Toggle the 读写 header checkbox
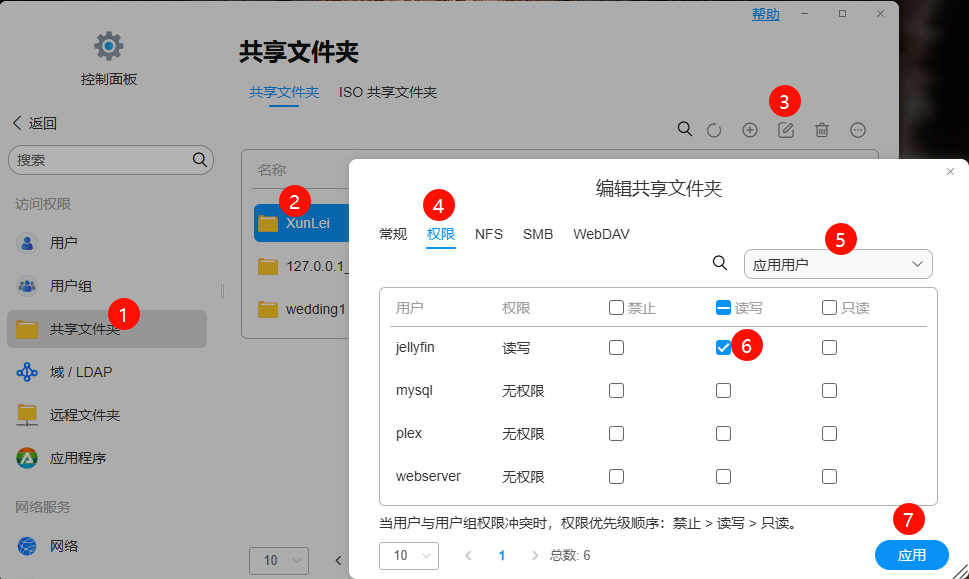 point(723,308)
